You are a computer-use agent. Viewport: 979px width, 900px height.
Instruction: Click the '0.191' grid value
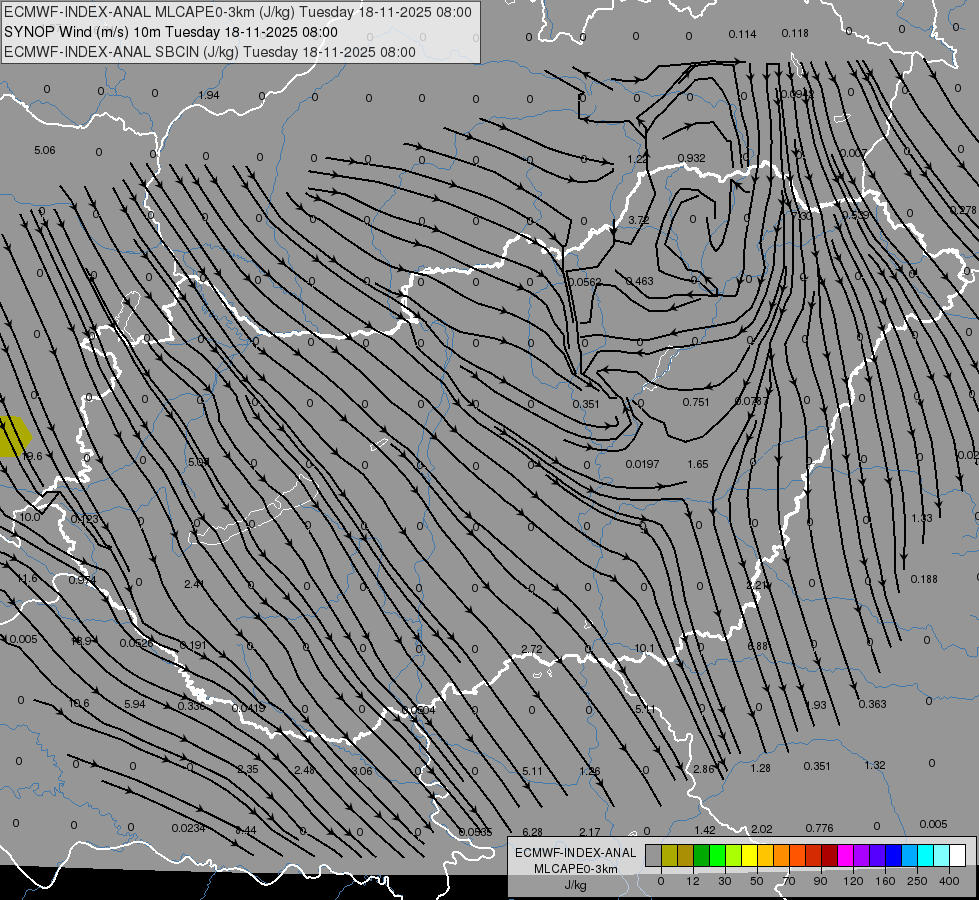click(193, 645)
